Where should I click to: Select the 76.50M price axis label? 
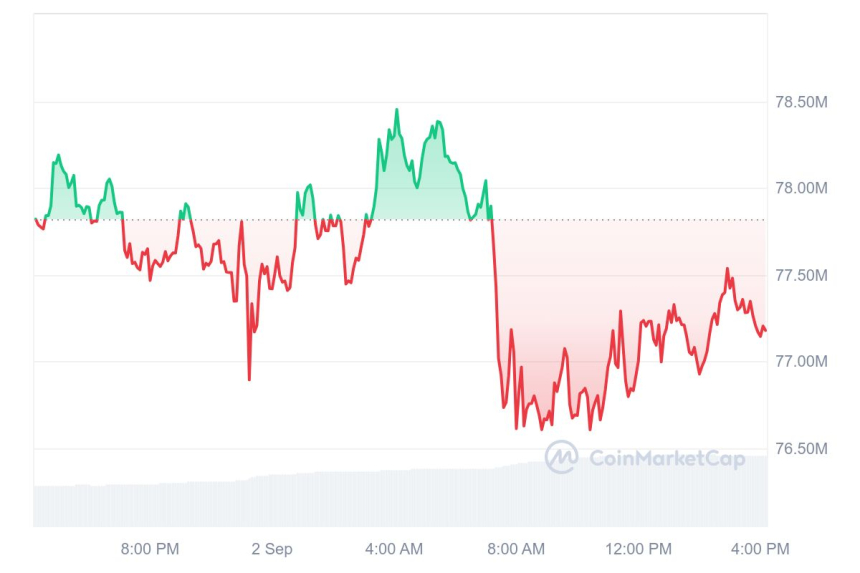click(801, 448)
